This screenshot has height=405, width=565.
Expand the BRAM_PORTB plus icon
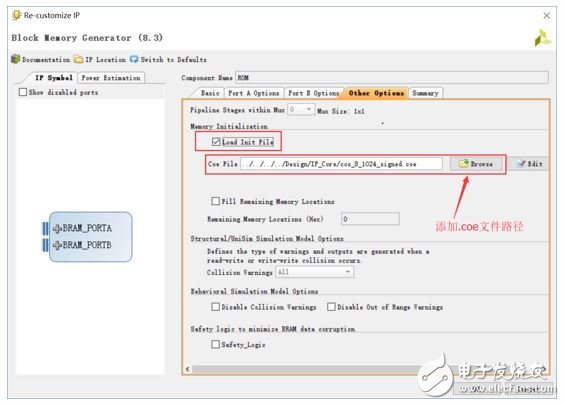57,245
